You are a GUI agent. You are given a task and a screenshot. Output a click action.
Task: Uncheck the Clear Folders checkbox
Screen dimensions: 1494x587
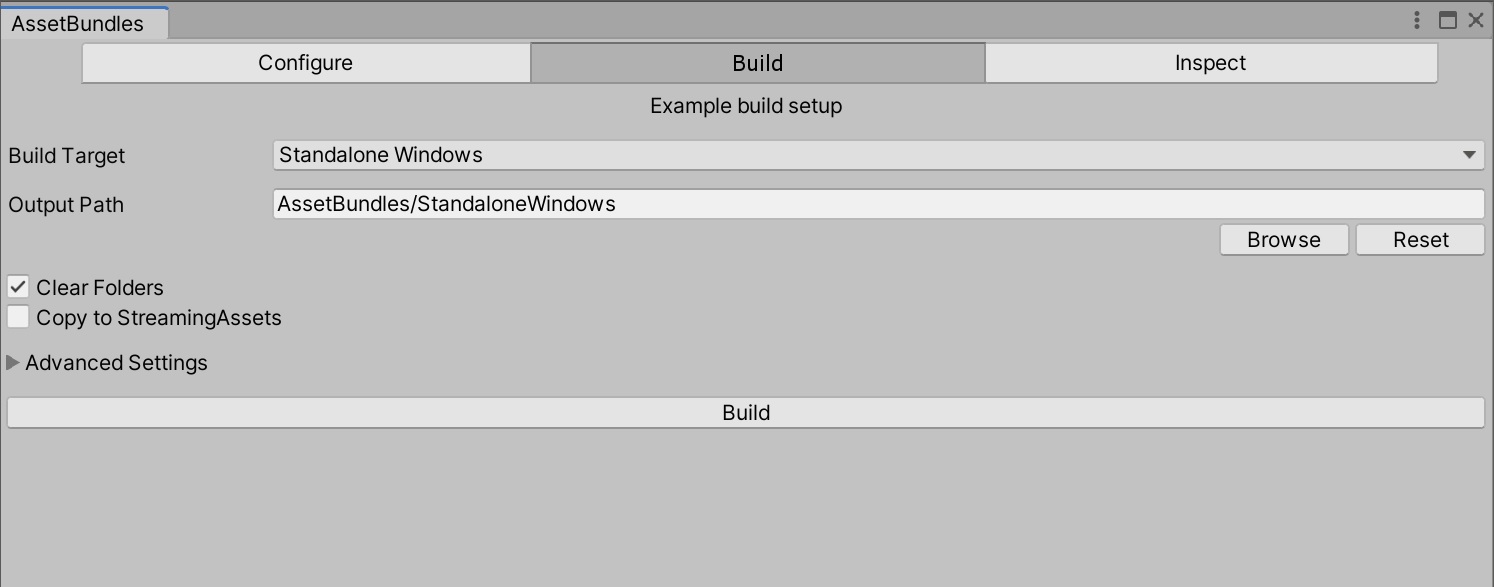18,288
